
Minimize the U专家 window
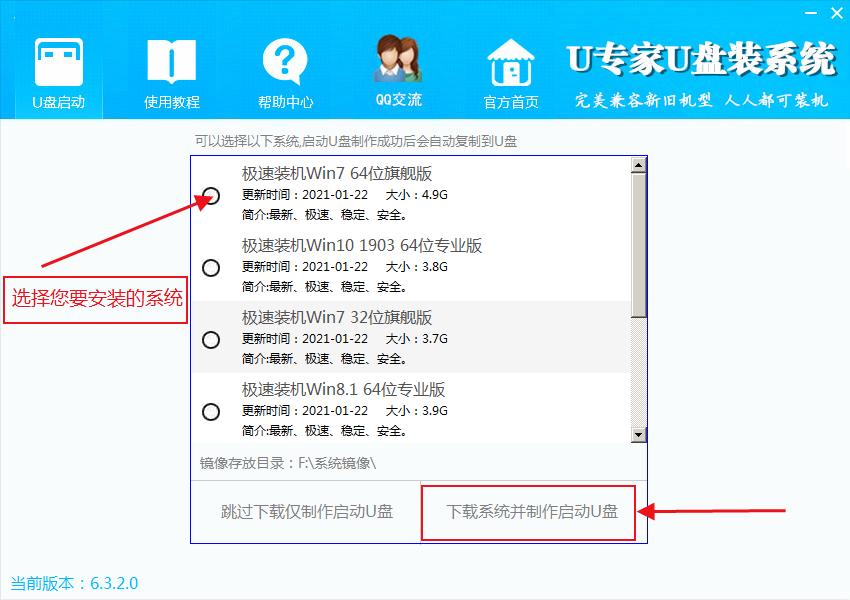(x=811, y=13)
